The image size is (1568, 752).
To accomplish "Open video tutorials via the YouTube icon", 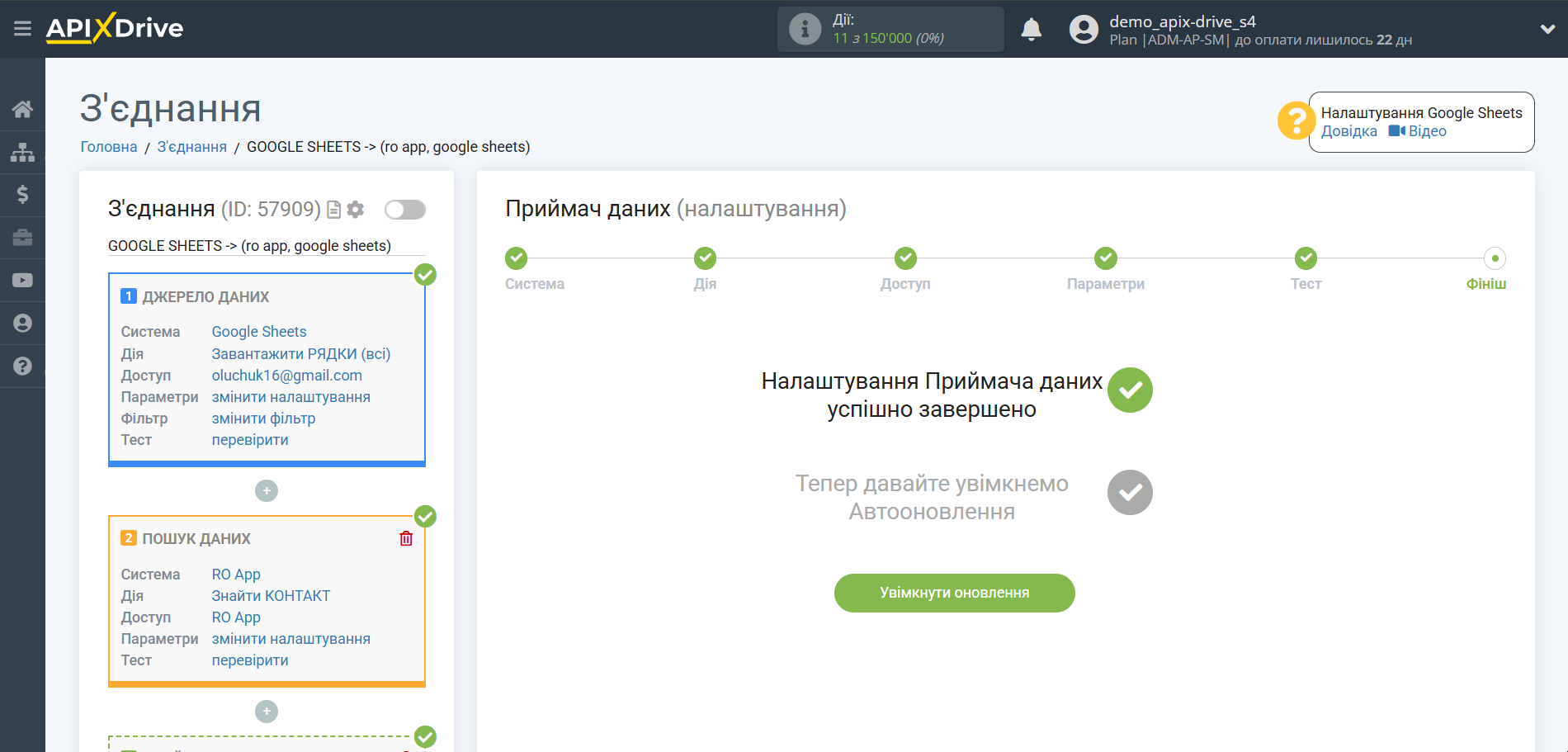I will (22, 280).
